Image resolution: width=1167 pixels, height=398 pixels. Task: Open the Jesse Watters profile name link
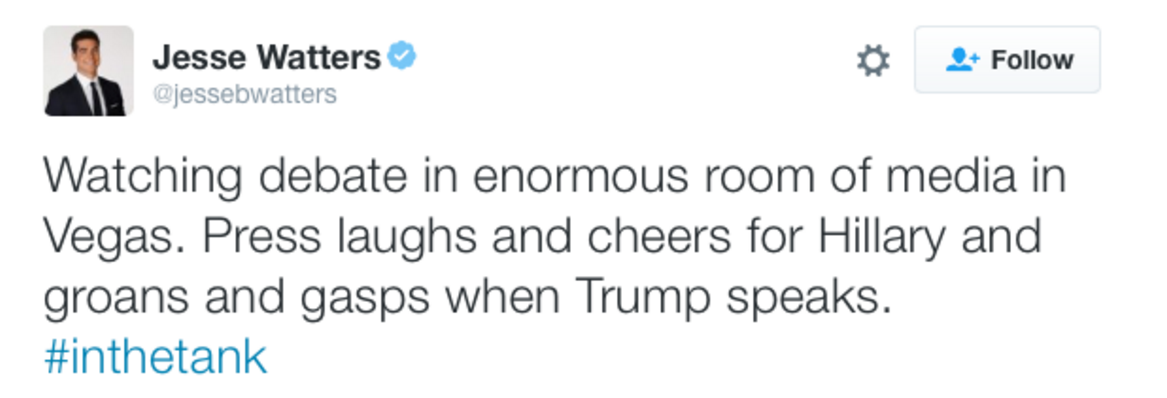click(266, 57)
